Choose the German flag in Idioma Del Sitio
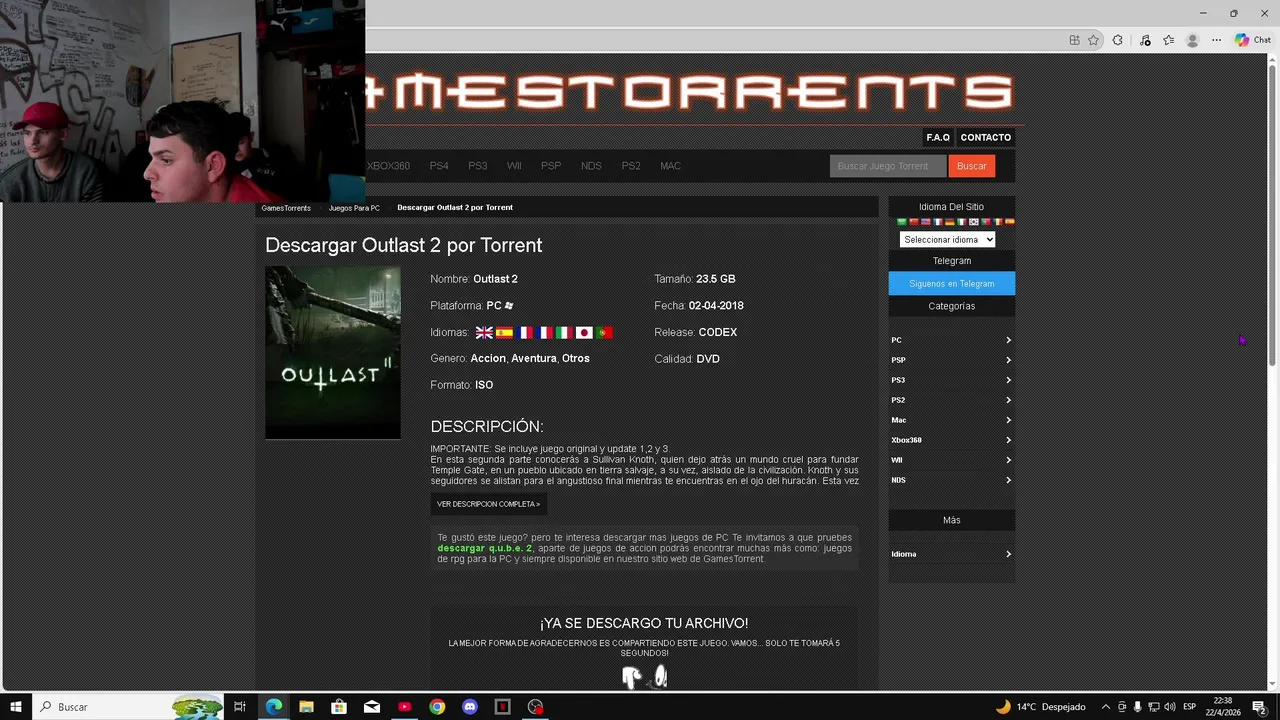This screenshot has height=720, width=1280. 950,222
